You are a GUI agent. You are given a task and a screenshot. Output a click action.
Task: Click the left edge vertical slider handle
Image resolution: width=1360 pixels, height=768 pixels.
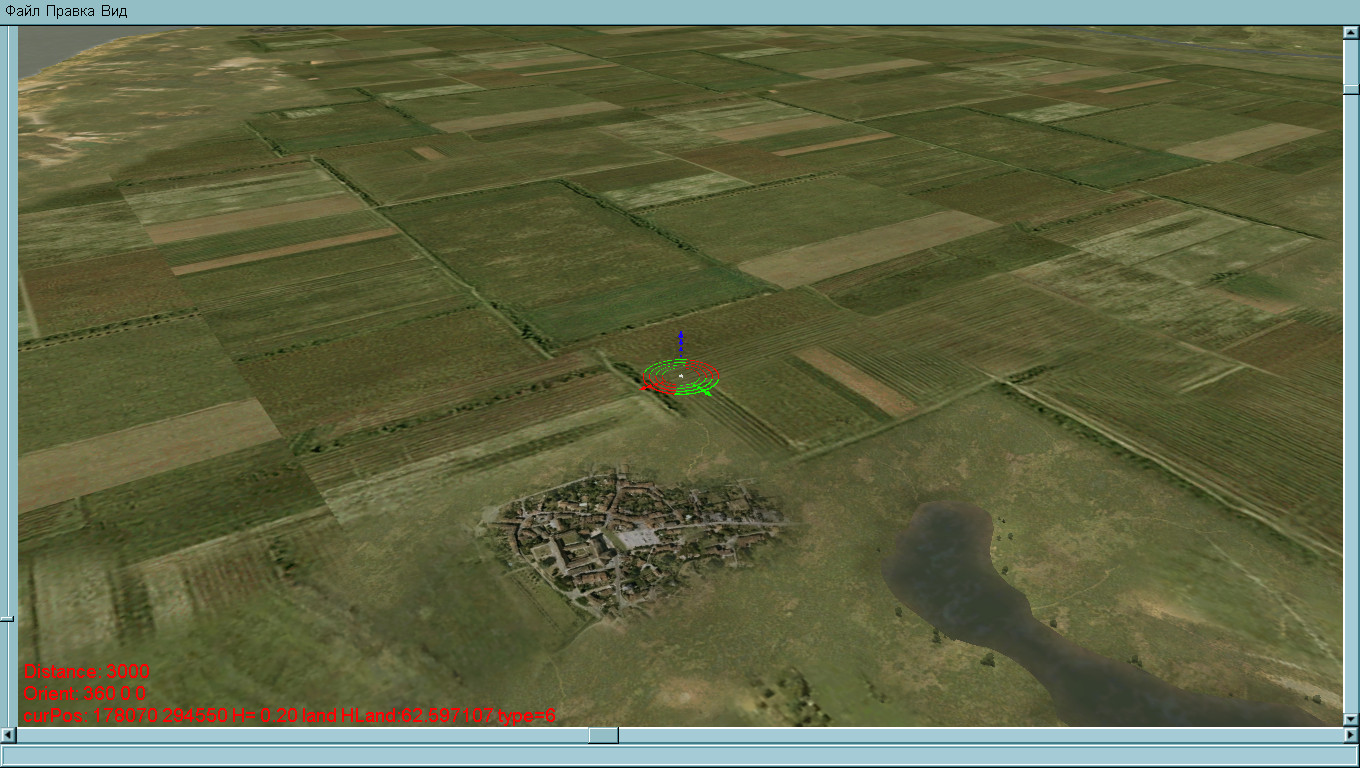(x=7, y=619)
